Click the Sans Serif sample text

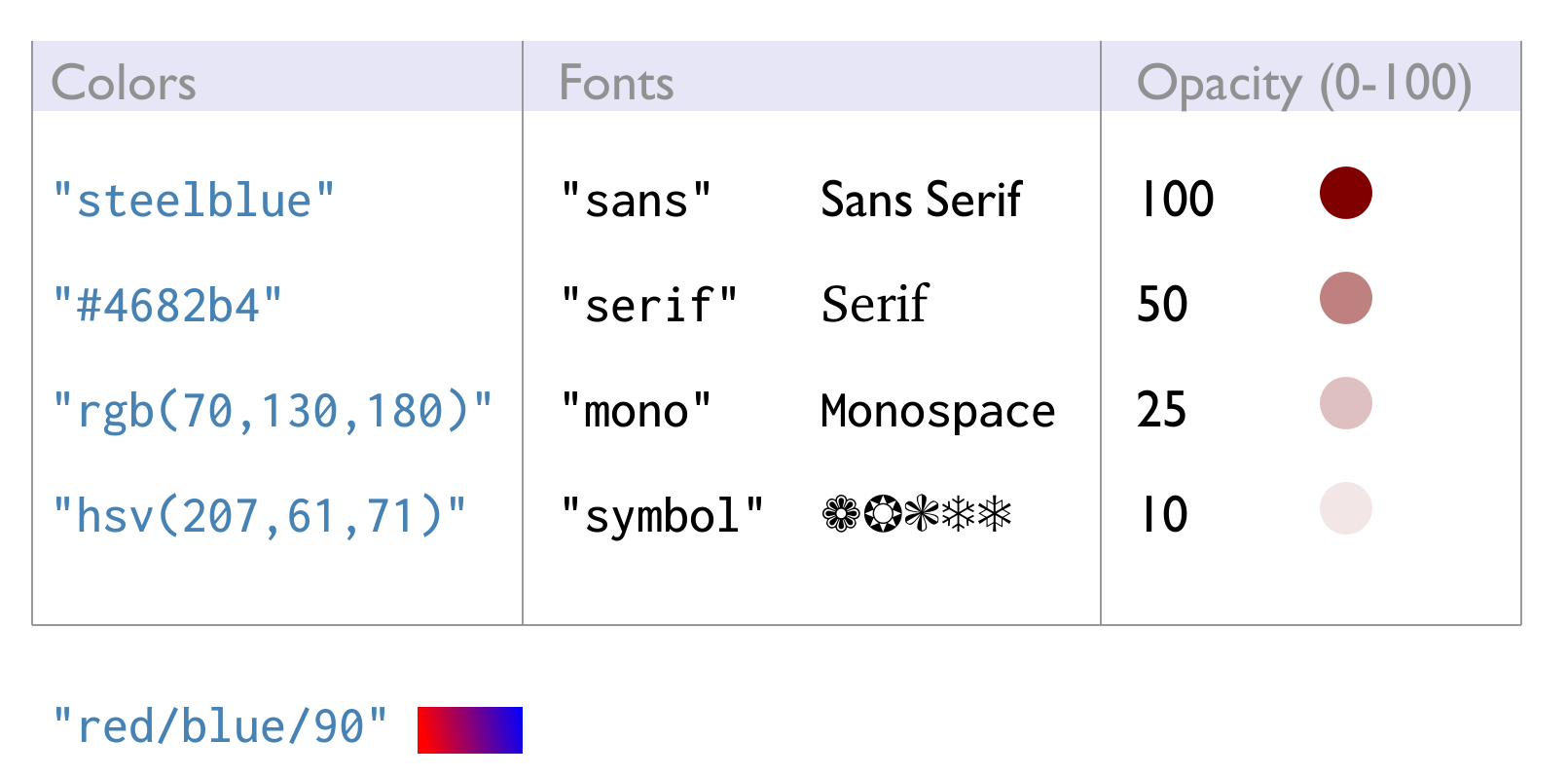point(922,200)
